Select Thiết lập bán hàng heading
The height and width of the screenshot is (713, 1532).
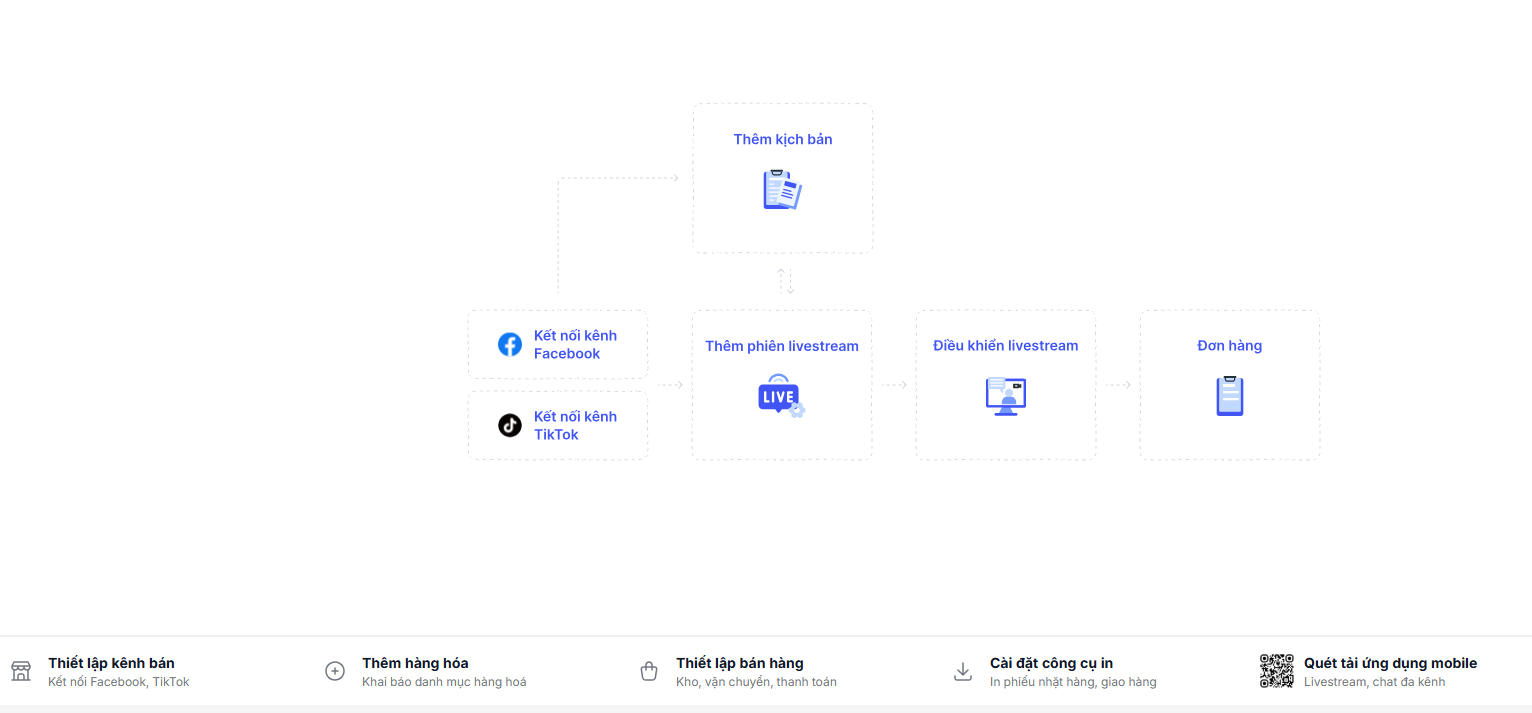click(x=740, y=663)
